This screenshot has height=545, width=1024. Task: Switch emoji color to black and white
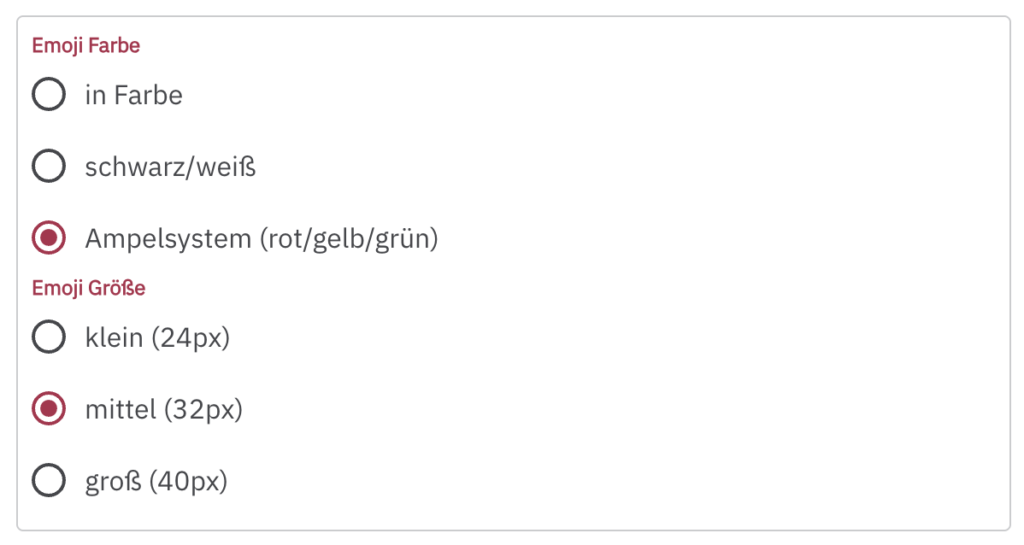coord(48,166)
